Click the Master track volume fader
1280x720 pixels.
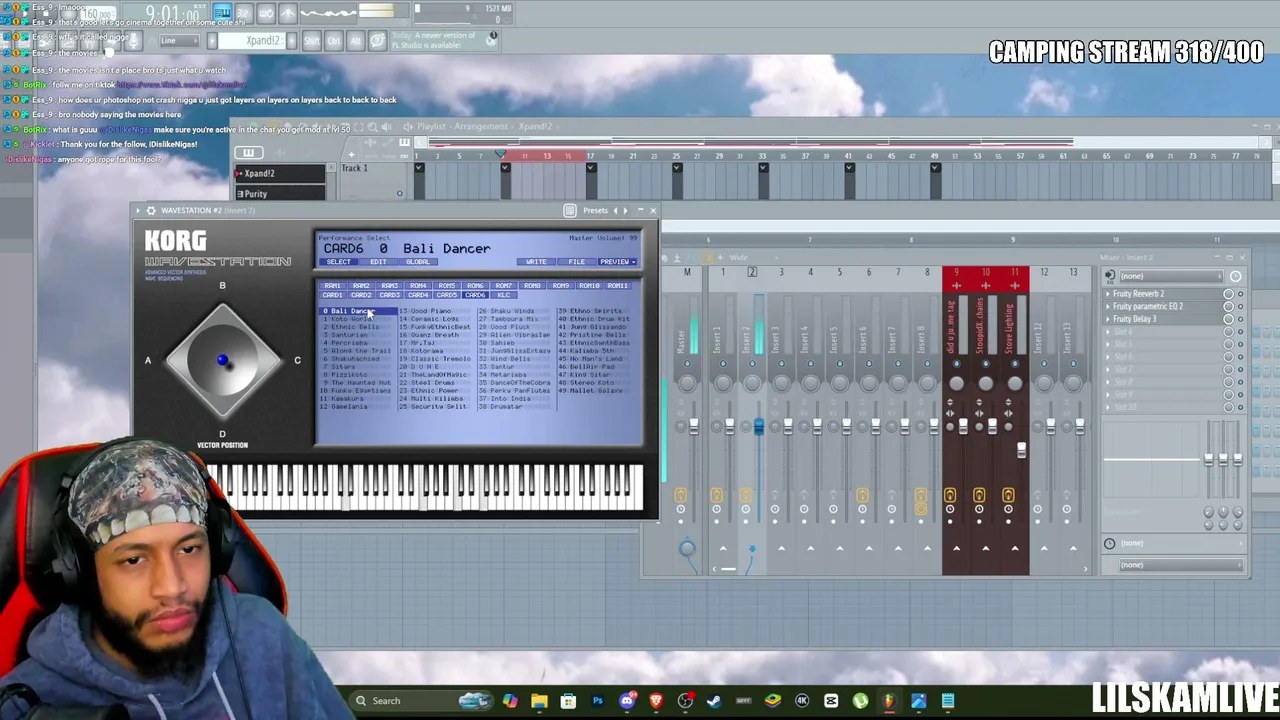point(693,426)
